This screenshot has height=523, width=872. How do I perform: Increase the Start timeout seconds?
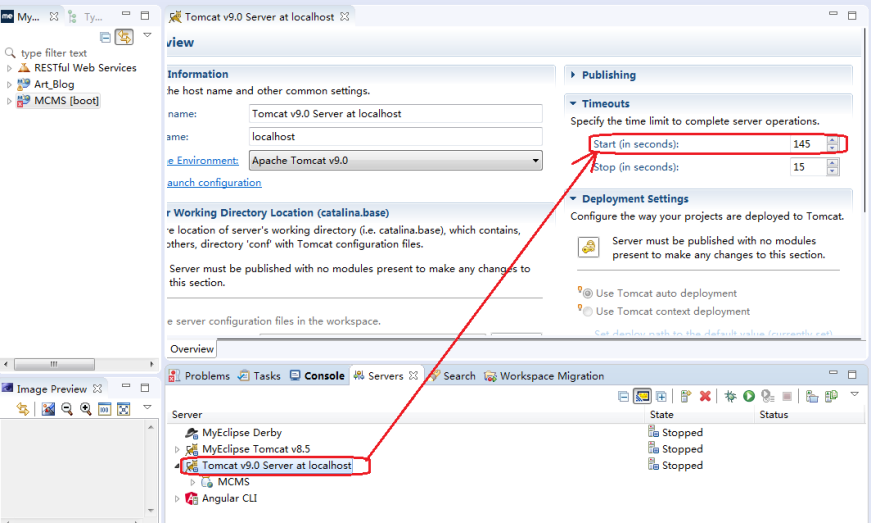pyautogui.click(x=832, y=140)
